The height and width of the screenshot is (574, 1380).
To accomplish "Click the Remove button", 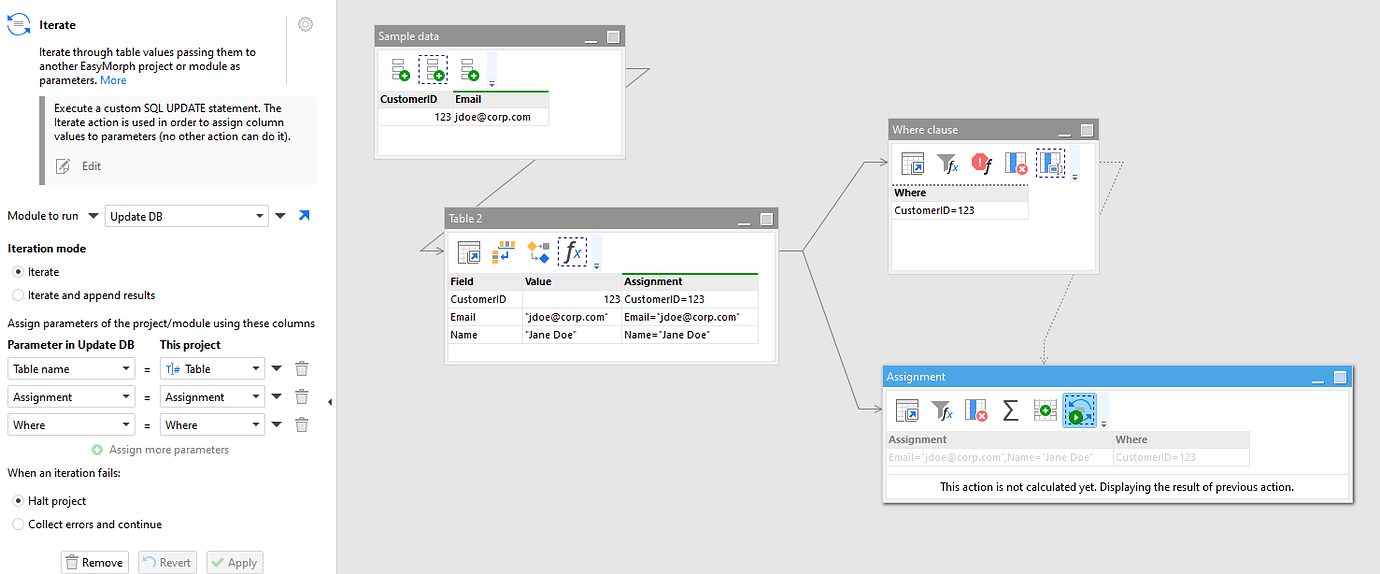I will click(x=94, y=562).
